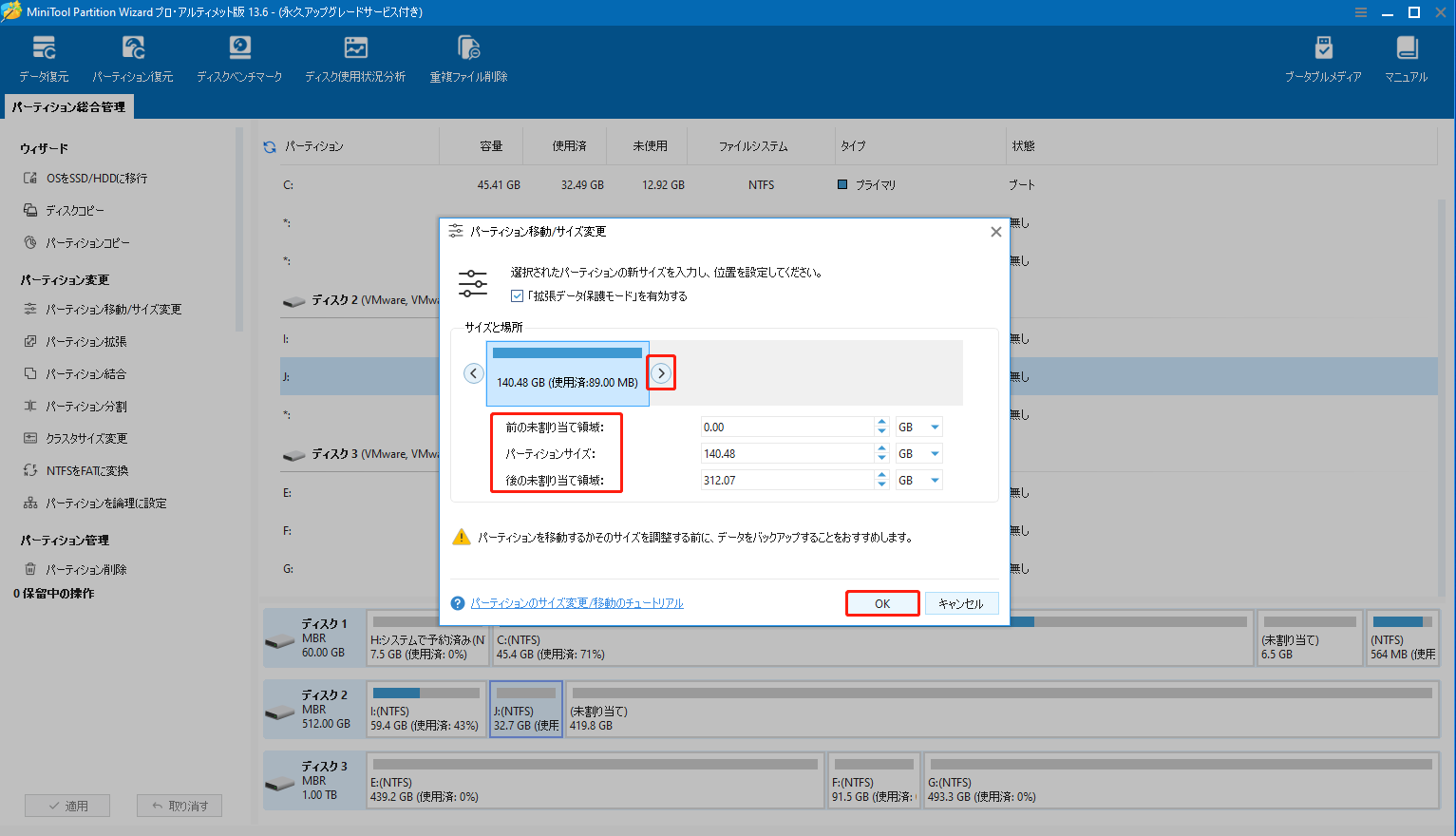Viewport: 1456px width, 836px height.
Task: Switch to パーティション総合管理 tab
Action: pos(68,107)
